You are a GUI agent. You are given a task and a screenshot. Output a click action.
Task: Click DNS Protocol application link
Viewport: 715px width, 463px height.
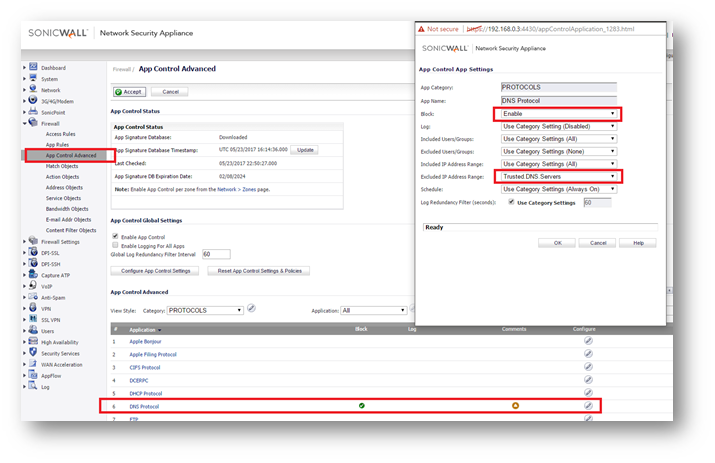(144, 406)
